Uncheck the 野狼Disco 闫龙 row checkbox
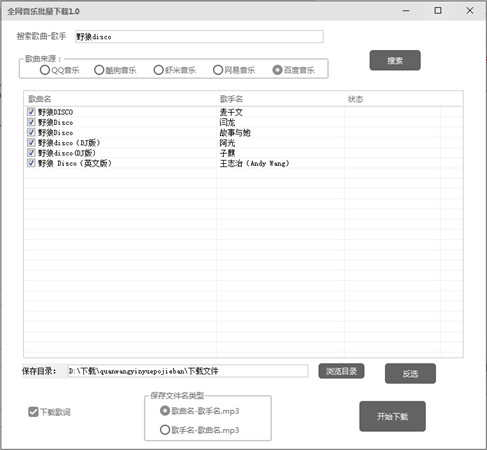The image size is (487, 450). coord(31,122)
